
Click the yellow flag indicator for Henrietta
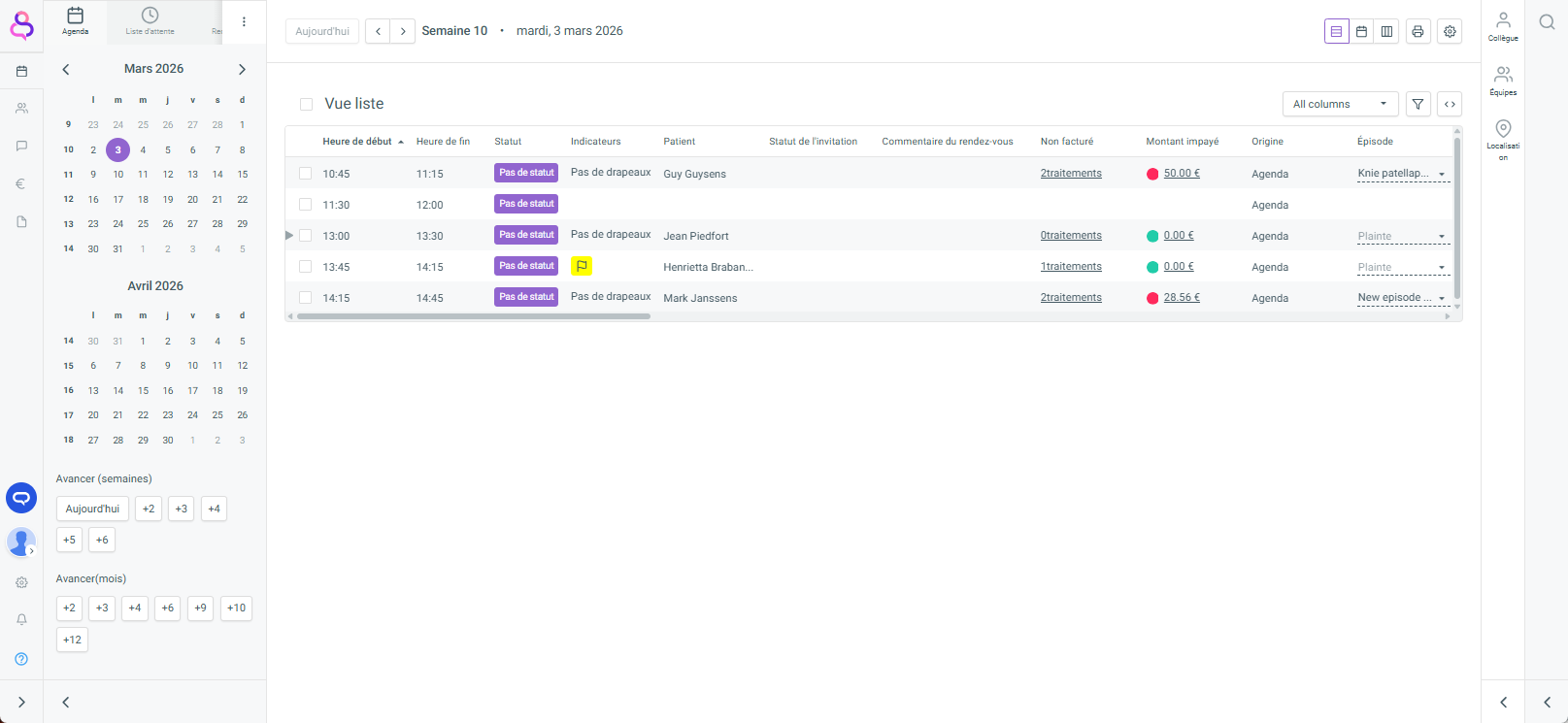(x=582, y=266)
